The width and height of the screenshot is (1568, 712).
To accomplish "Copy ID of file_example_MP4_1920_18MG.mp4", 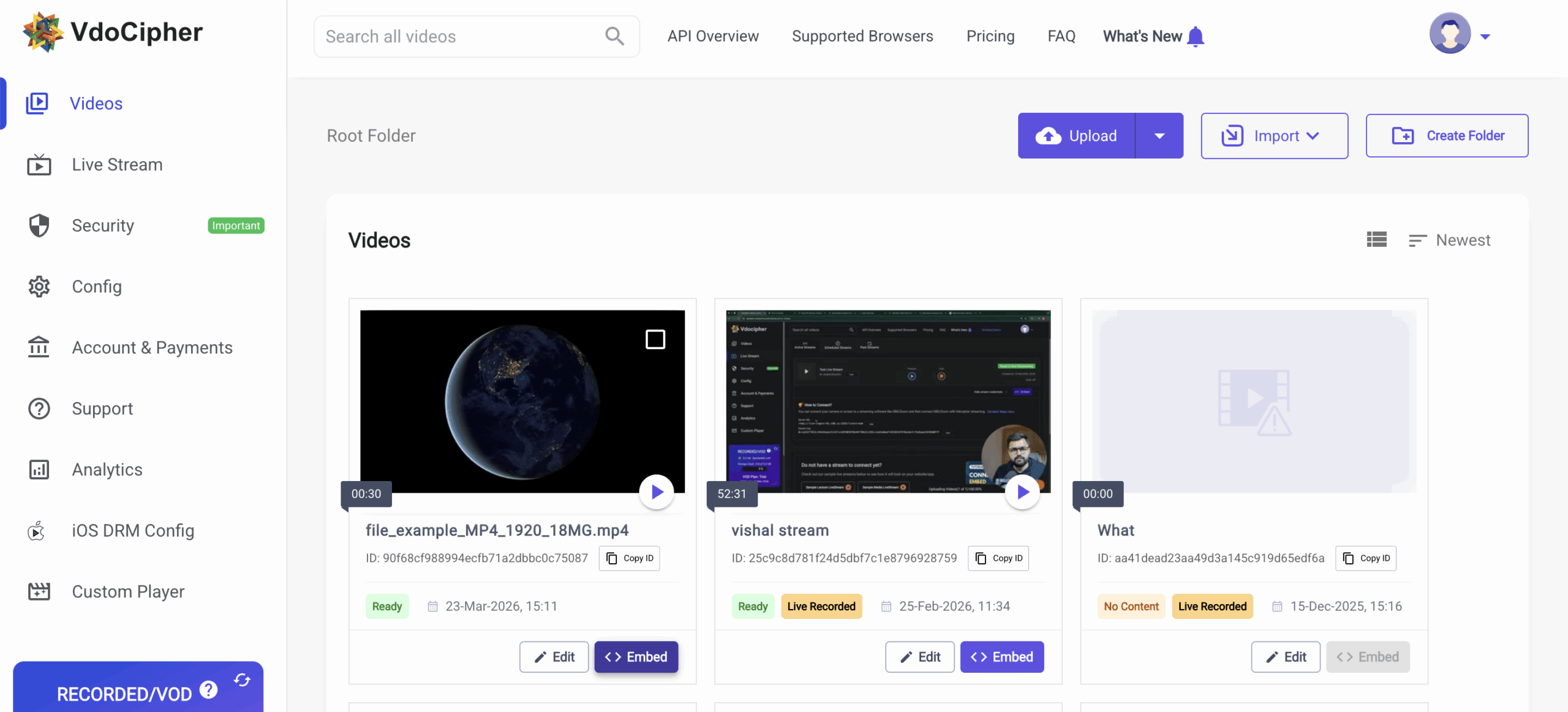I will coord(630,558).
